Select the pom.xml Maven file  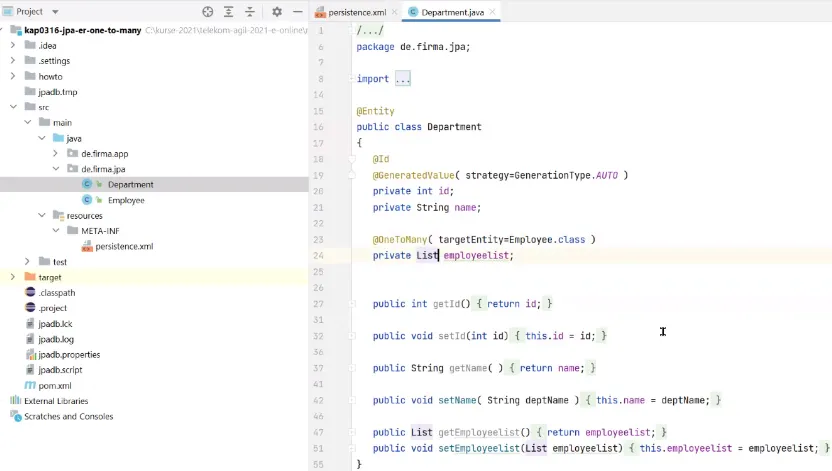[55, 386]
